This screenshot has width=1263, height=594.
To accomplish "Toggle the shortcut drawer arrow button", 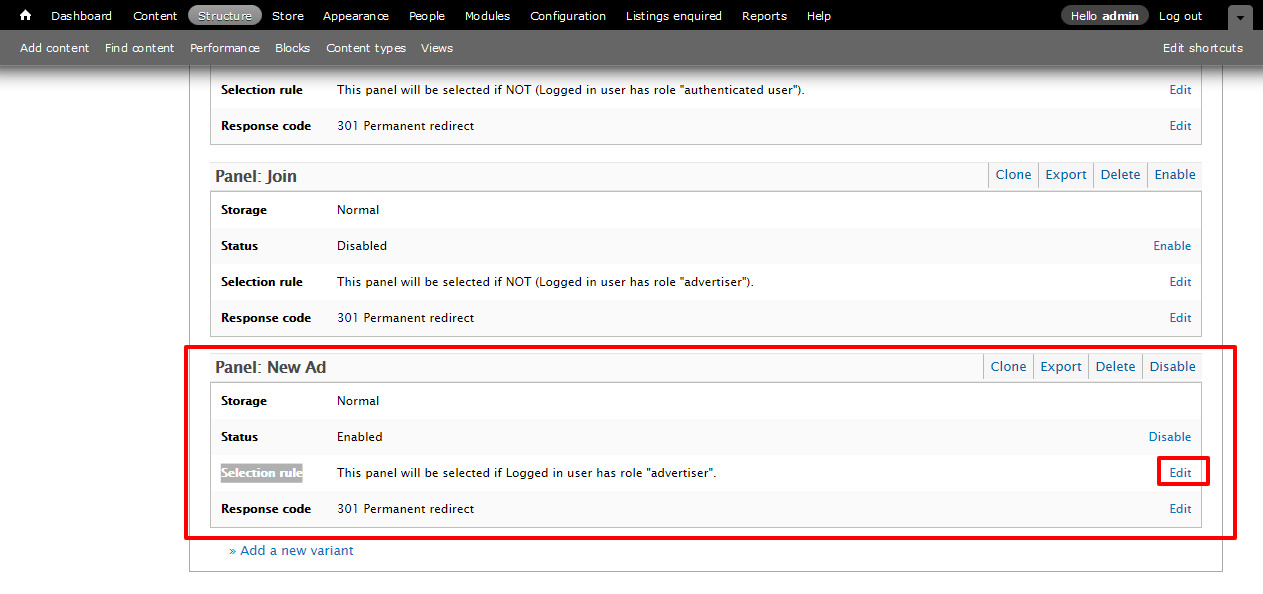I will point(1240,17).
